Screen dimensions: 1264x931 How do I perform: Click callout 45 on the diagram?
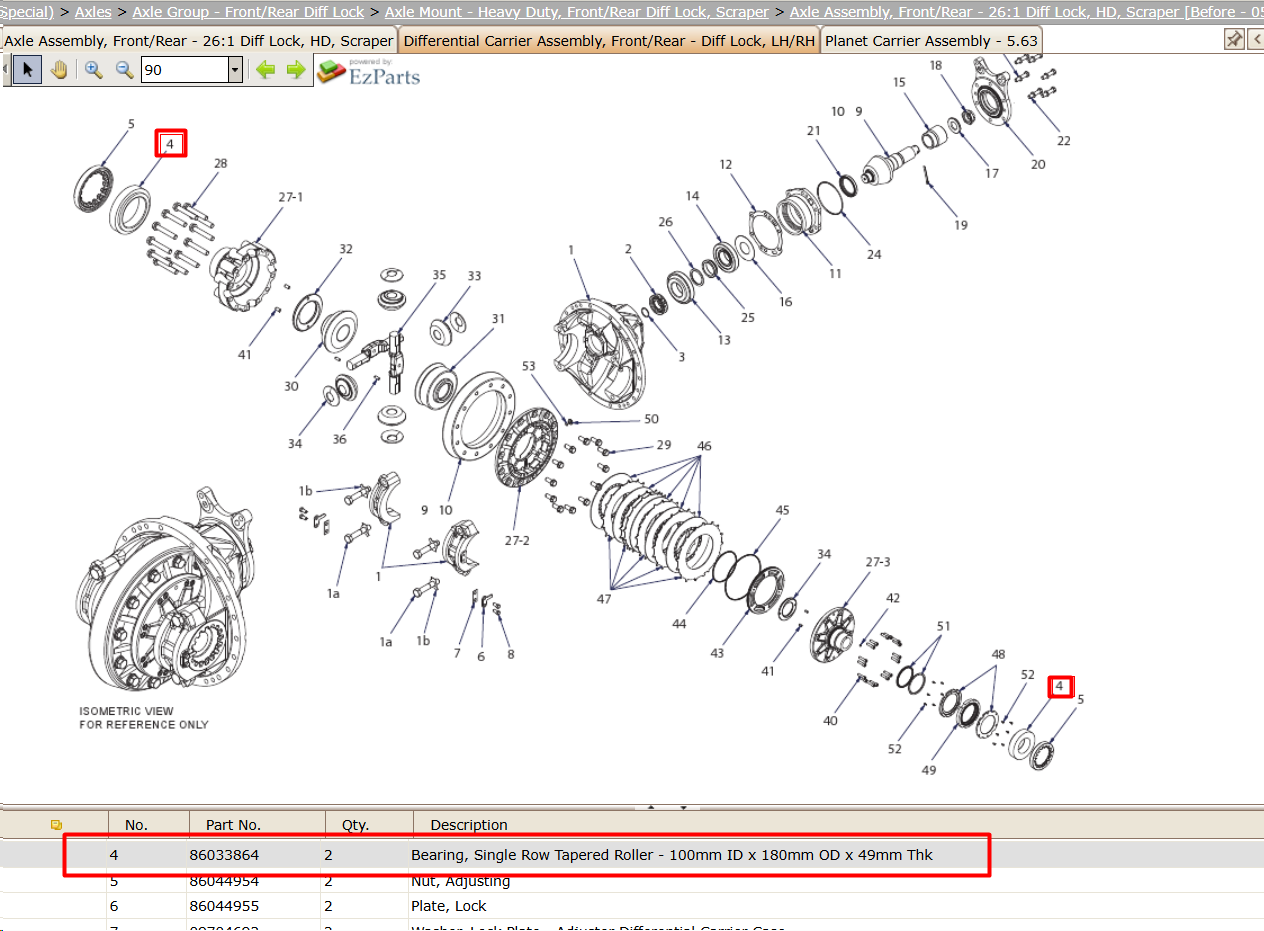782,510
